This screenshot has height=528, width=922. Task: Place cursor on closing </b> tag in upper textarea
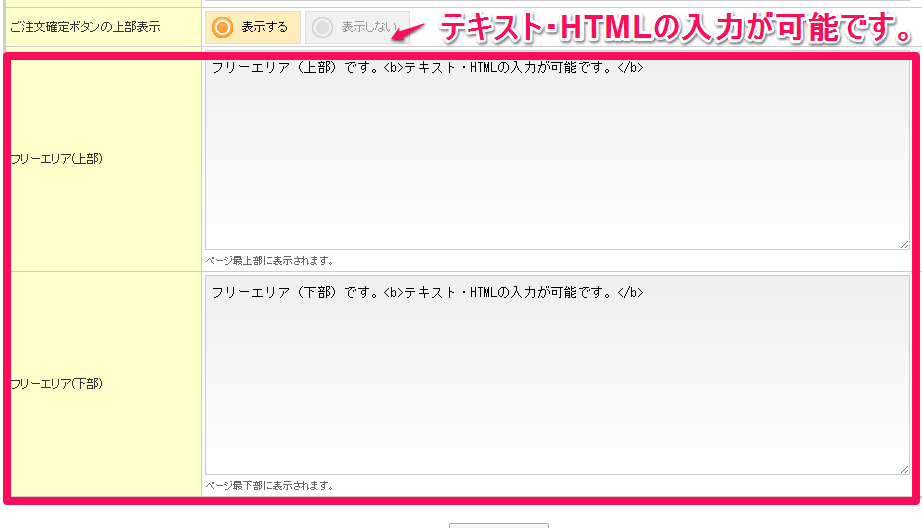coord(629,68)
